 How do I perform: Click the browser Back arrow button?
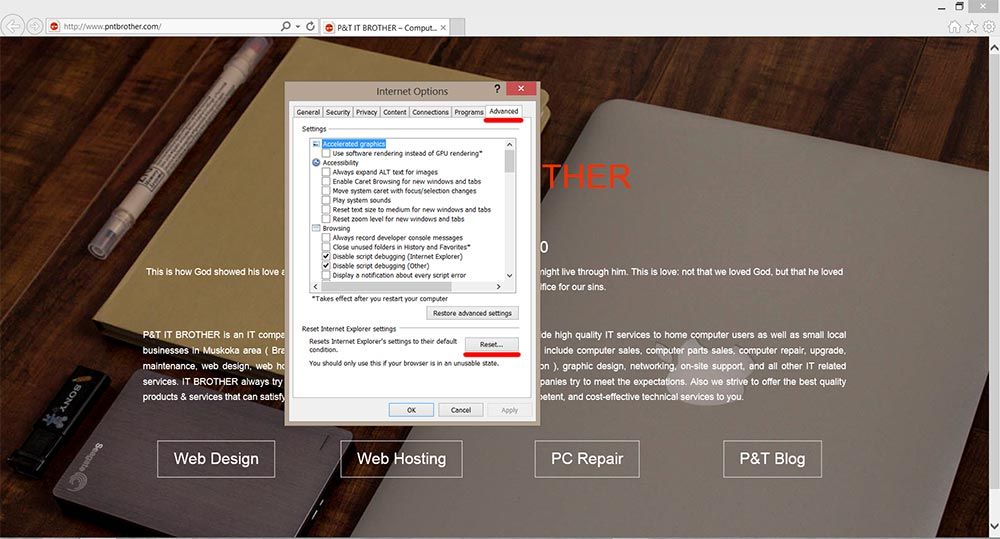click(12, 26)
